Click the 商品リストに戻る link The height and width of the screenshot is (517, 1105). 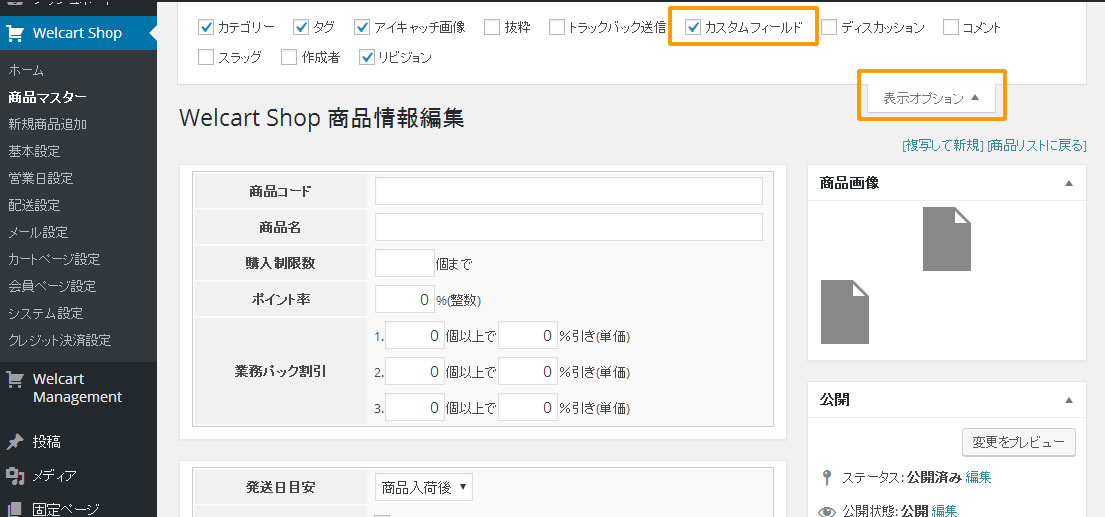click(1037, 146)
